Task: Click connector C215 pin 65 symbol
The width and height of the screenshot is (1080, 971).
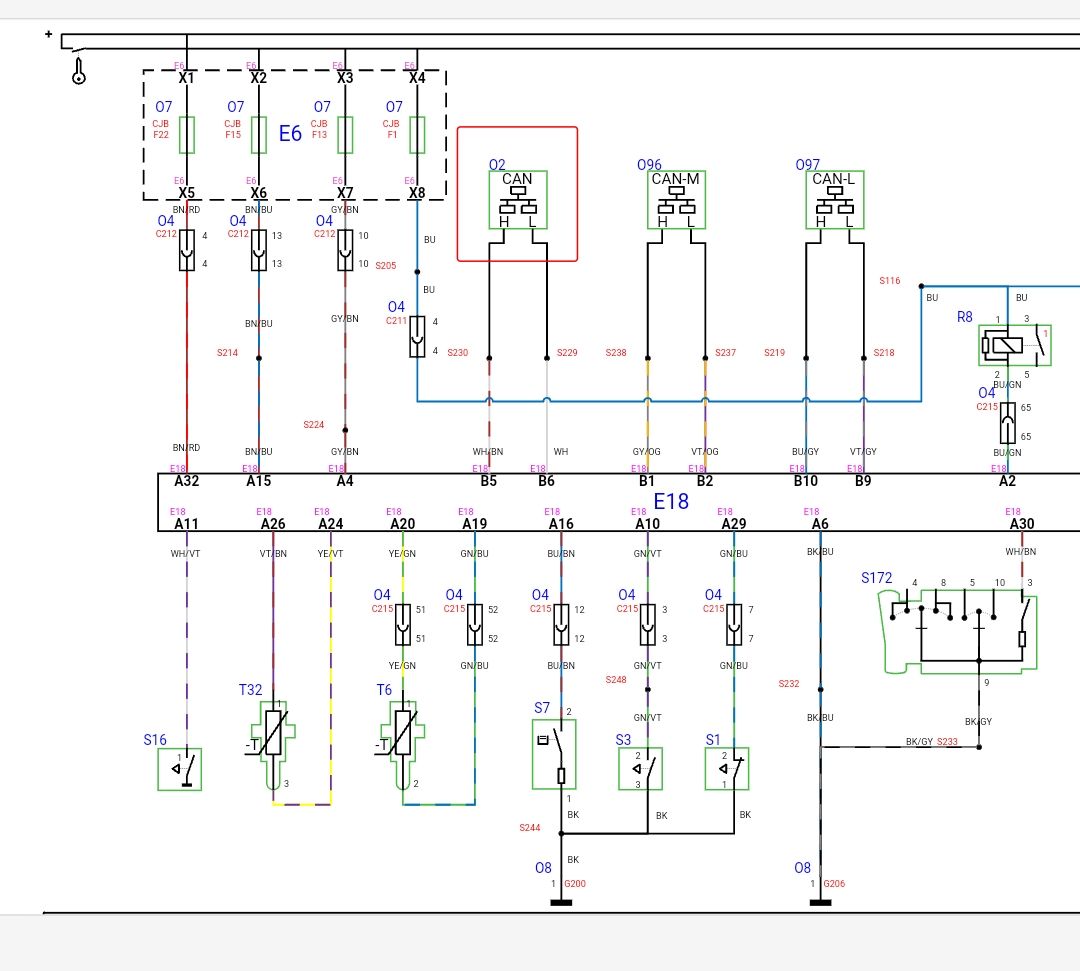Action: click(1008, 423)
